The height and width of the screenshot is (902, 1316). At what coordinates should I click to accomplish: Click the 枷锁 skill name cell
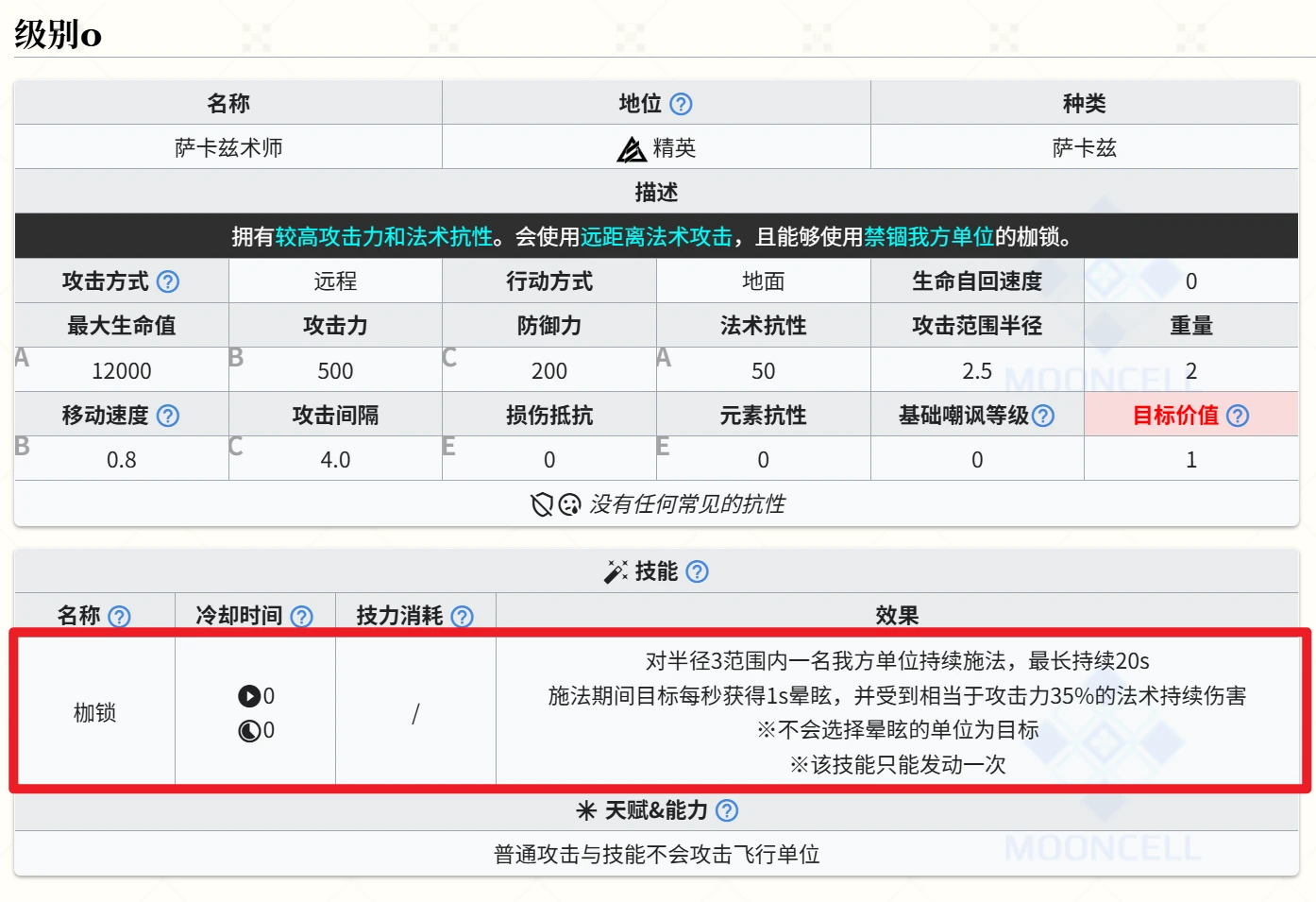[x=94, y=713]
